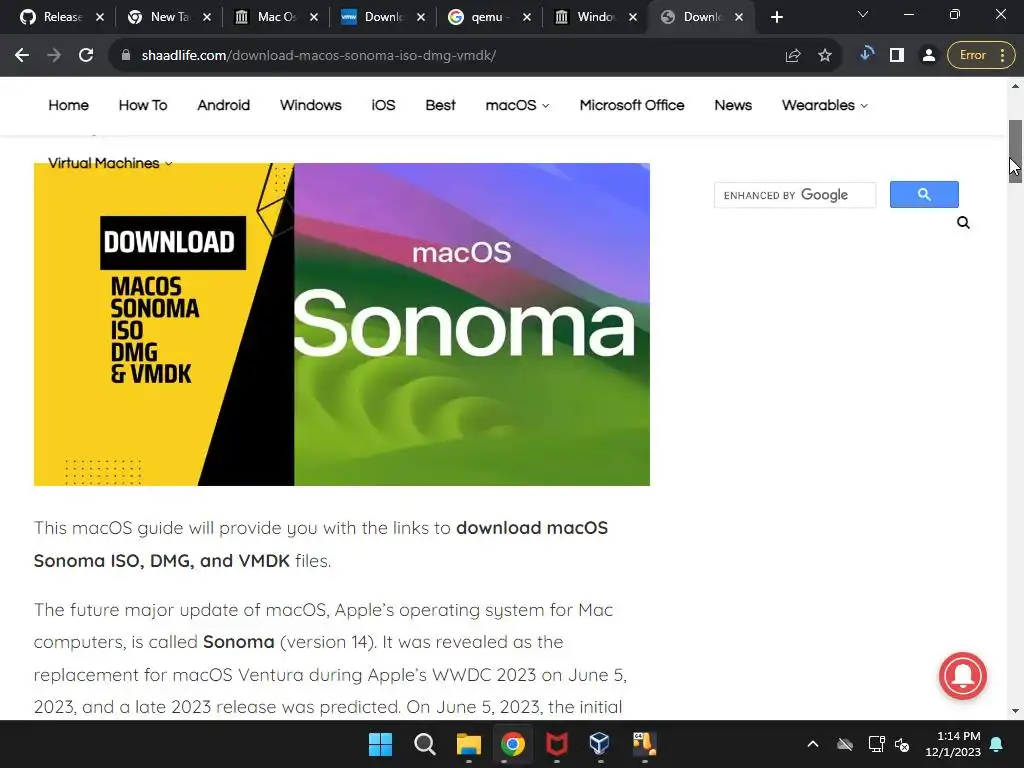The width and height of the screenshot is (1024, 768).
Task: Open the tab search chevron
Action: pyautogui.click(x=863, y=14)
